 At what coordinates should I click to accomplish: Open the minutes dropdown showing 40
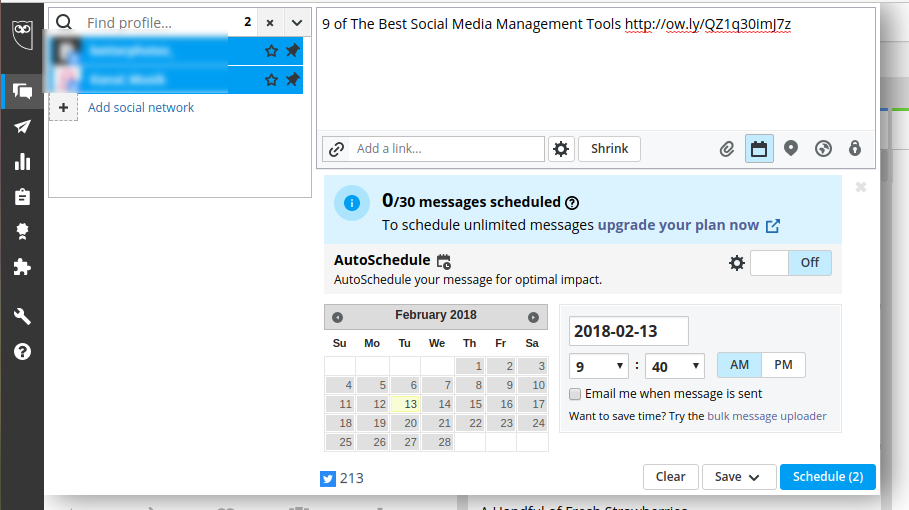coord(675,366)
